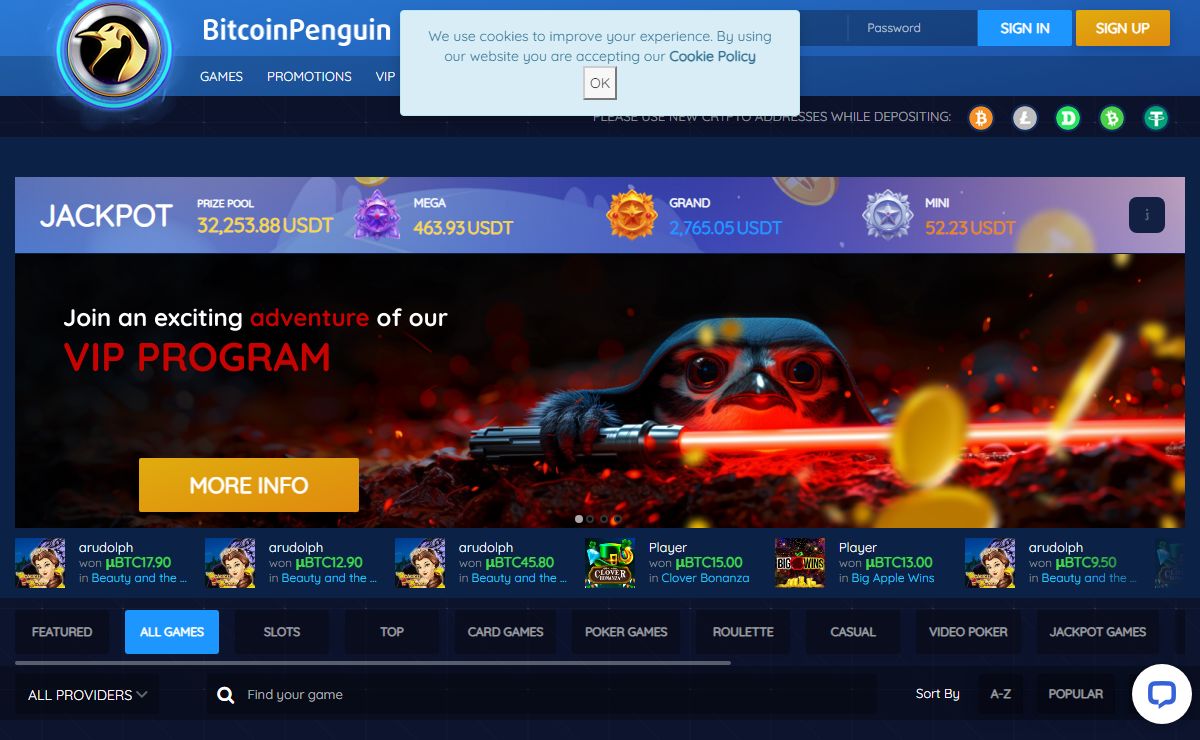
Task: Go to the first banner carousel dot
Action: tap(579, 519)
